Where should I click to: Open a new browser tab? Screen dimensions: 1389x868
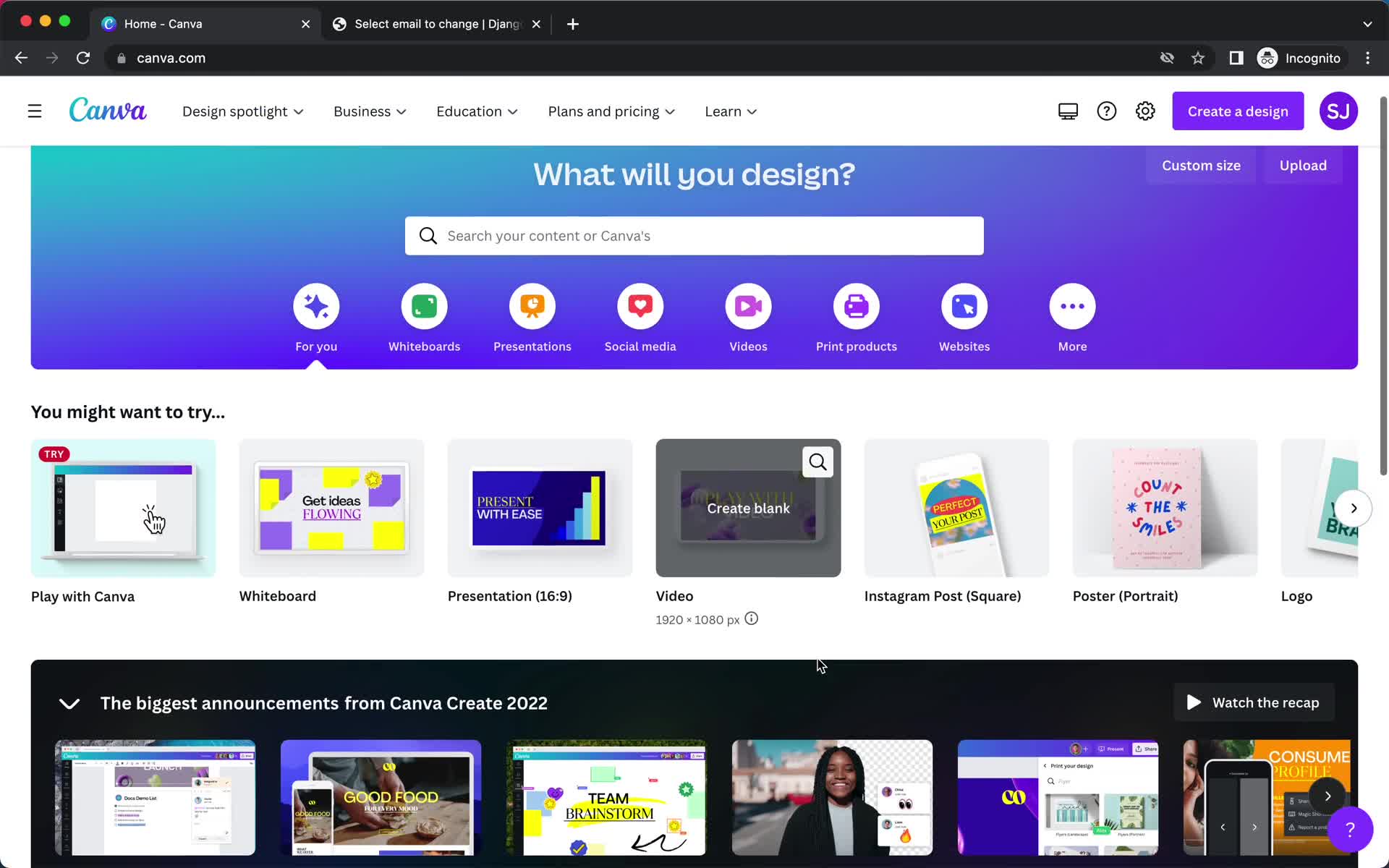pyautogui.click(x=572, y=24)
